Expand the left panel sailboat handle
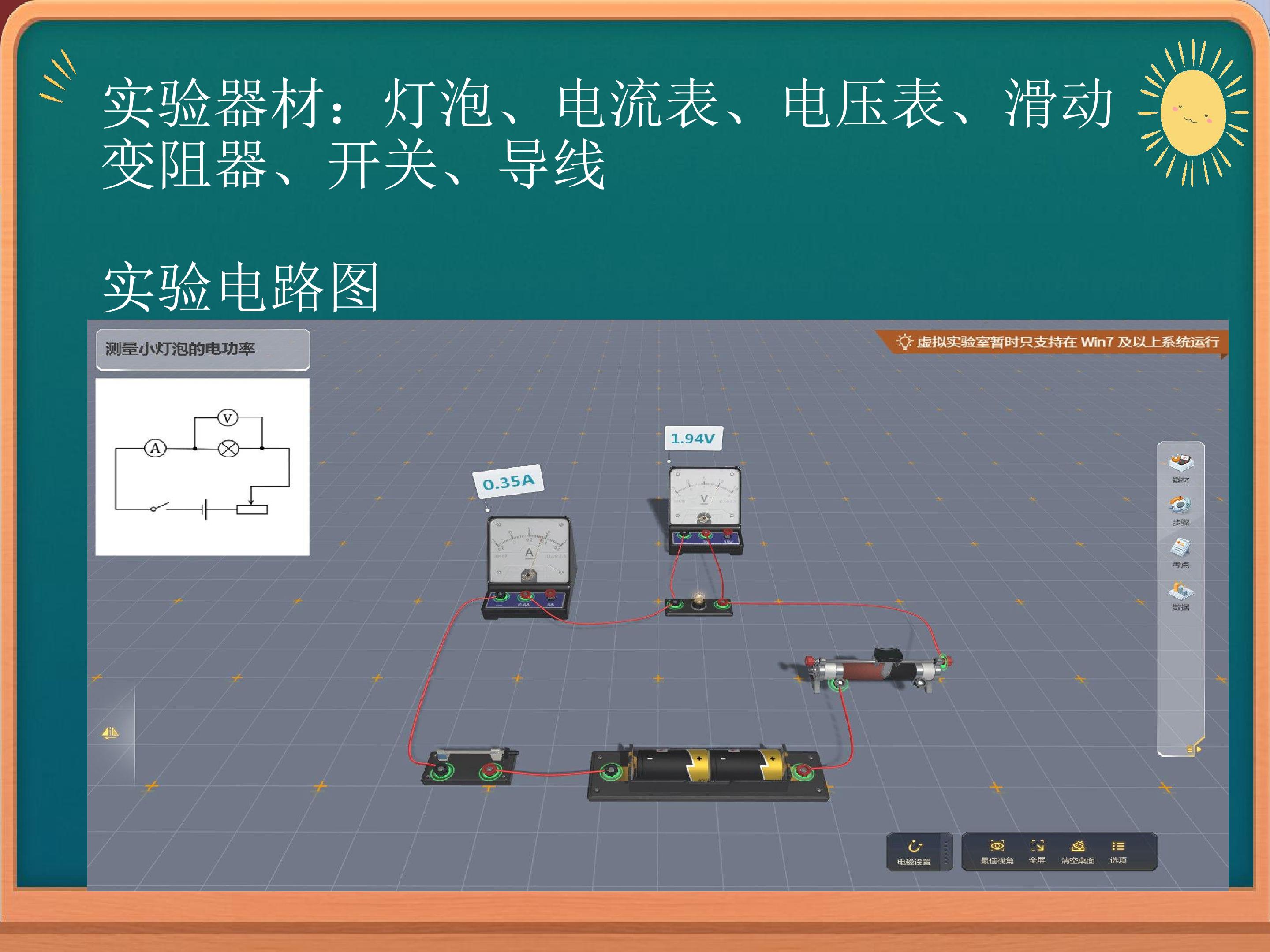The image size is (1270, 952). click(x=110, y=733)
